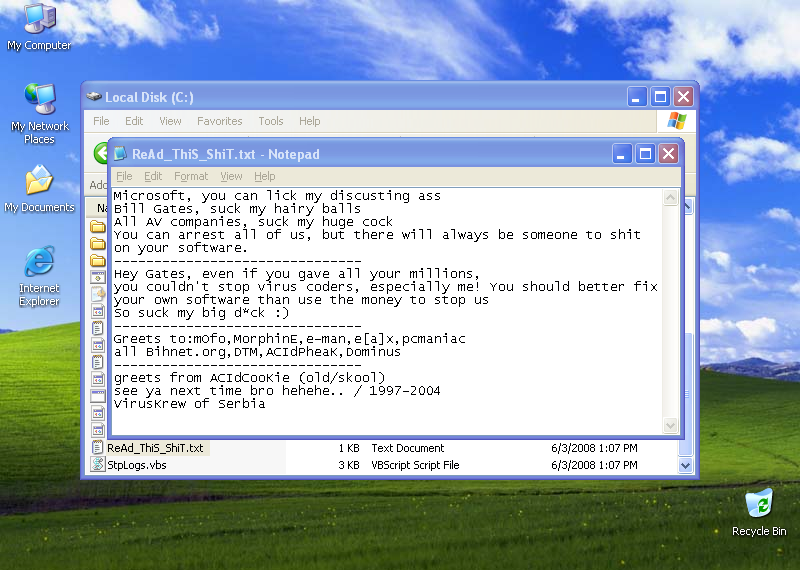The width and height of the screenshot is (800, 570).
Task: Open Notepad File menu
Action: click(124, 176)
